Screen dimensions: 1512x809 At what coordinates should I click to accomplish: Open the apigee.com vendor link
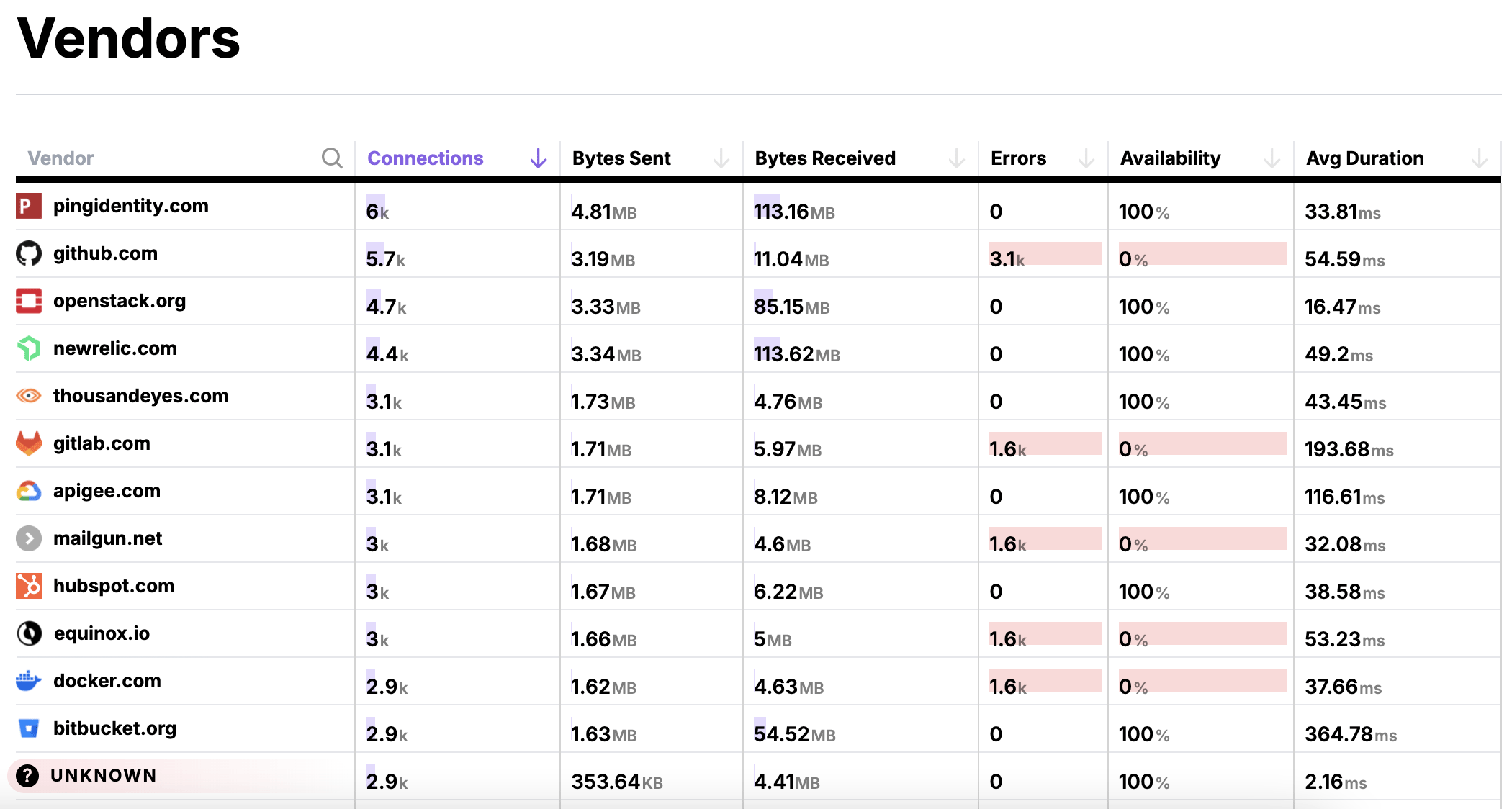107,491
